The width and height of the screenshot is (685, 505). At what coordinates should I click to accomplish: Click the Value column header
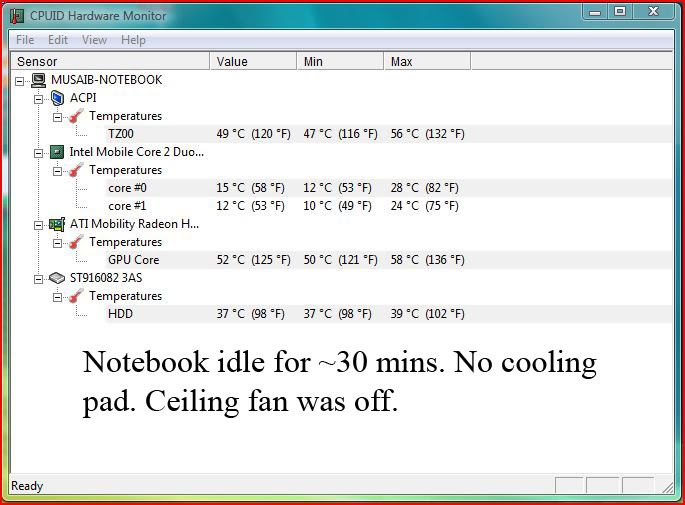tap(253, 61)
